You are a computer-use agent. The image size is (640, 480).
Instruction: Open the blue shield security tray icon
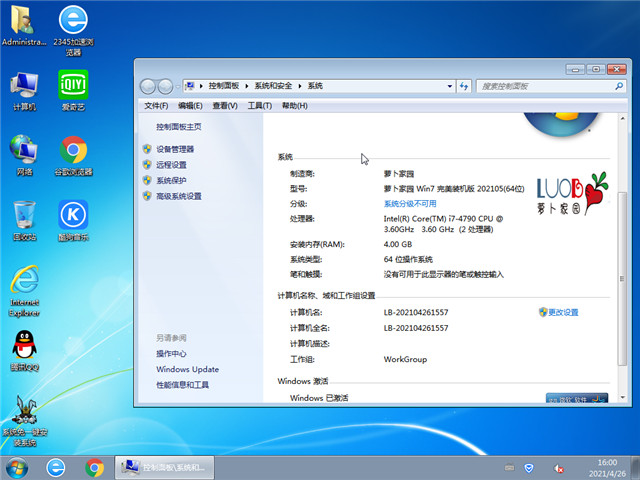(x=529, y=468)
